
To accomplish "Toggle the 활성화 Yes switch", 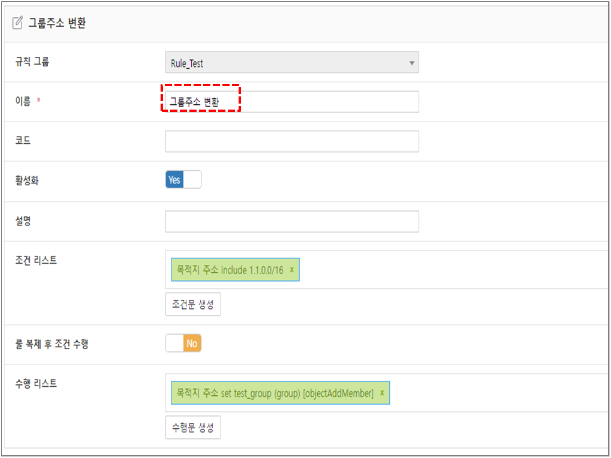I will 183,179.
